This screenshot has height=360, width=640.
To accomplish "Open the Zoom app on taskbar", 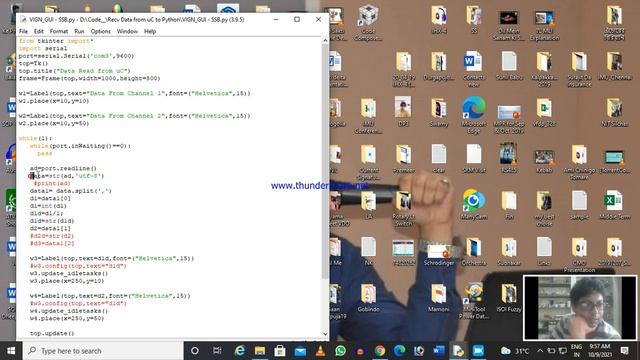I will click(478, 351).
